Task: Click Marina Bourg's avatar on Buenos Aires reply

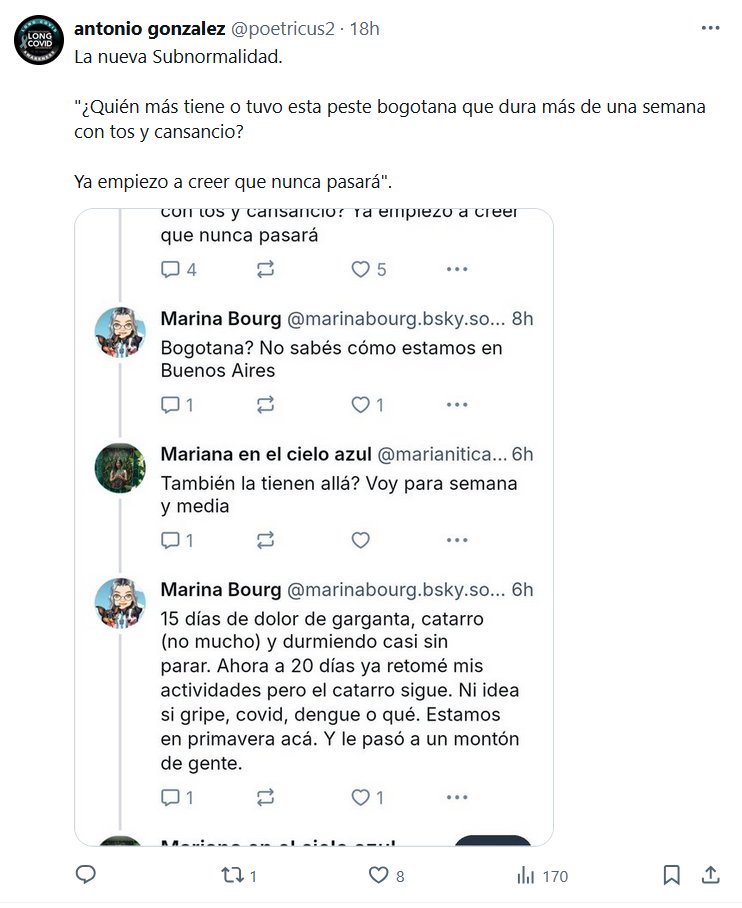Action: (x=120, y=333)
